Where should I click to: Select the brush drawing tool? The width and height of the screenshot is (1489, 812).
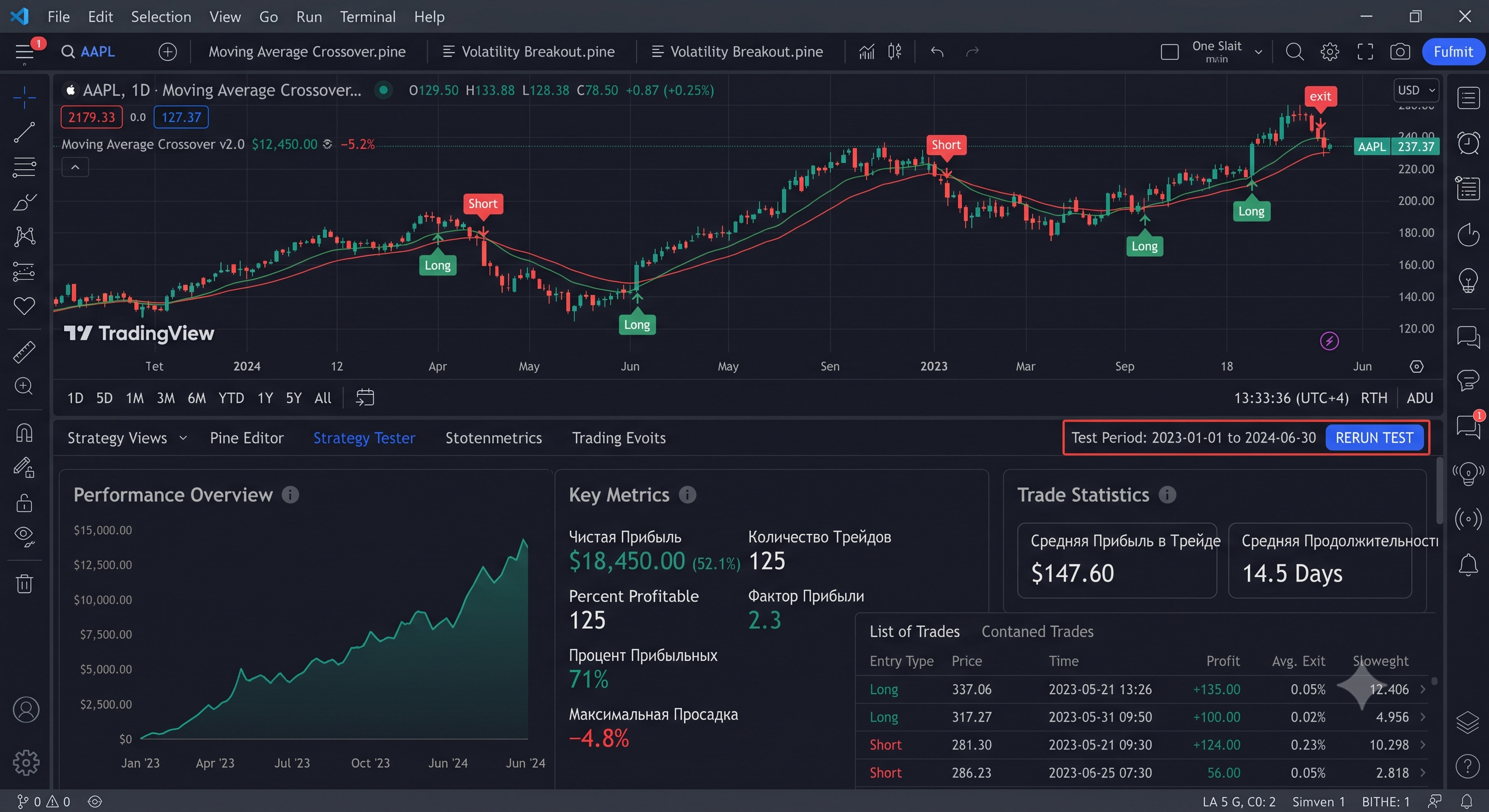coord(24,202)
